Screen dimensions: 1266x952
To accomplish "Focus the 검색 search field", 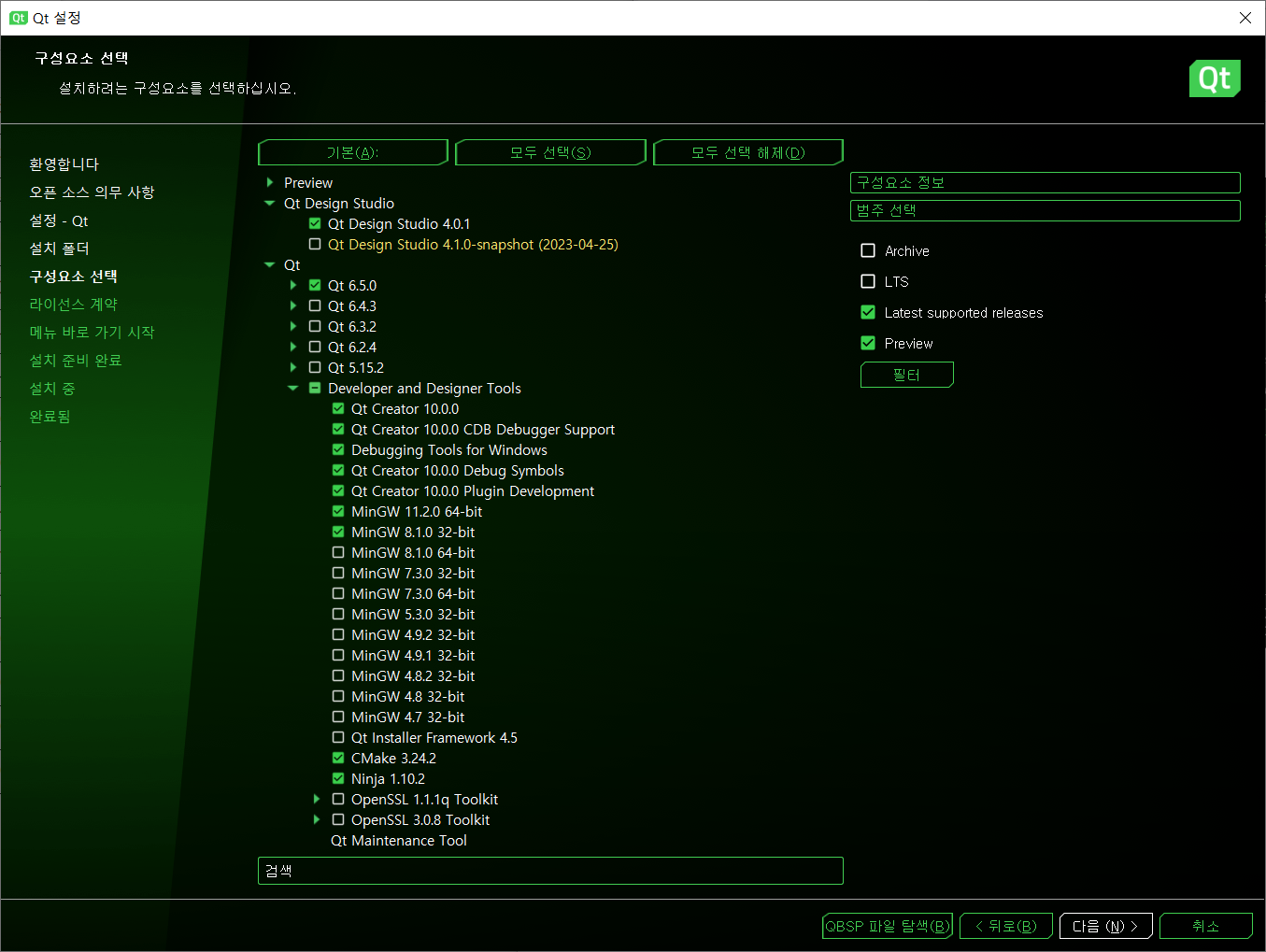I will click(550, 871).
